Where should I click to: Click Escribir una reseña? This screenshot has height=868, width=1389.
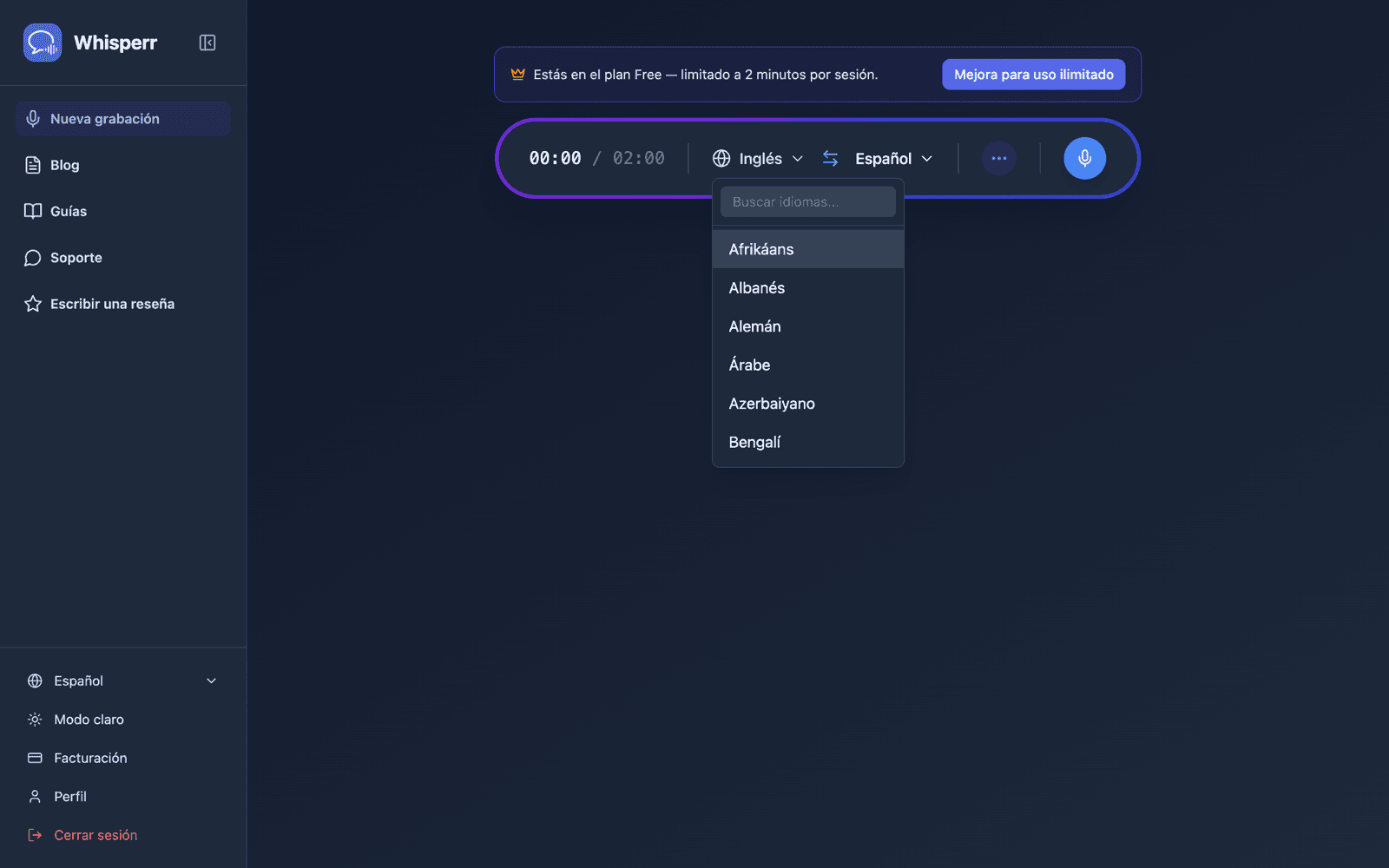123,304
